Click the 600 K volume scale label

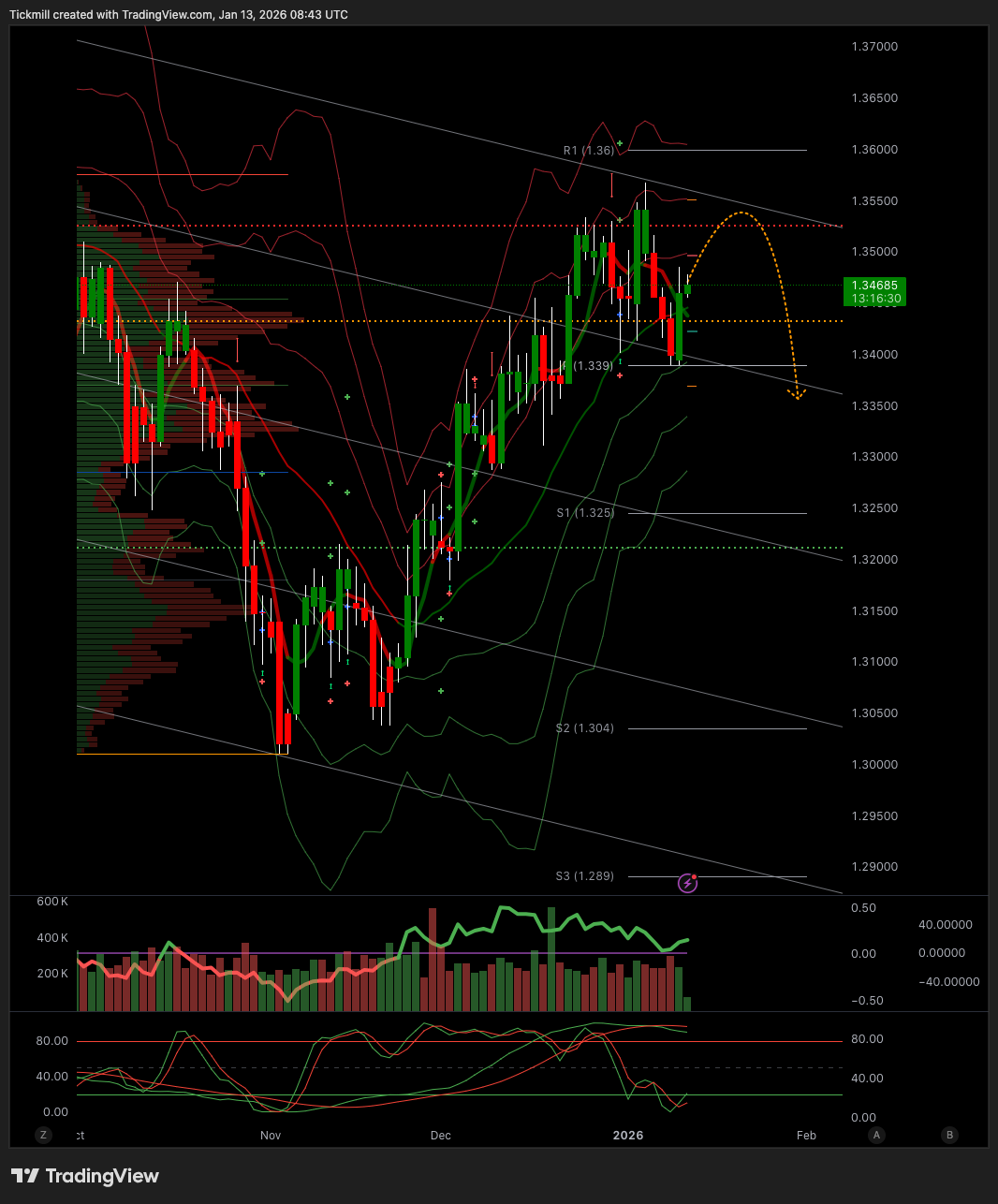click(52, 902)
